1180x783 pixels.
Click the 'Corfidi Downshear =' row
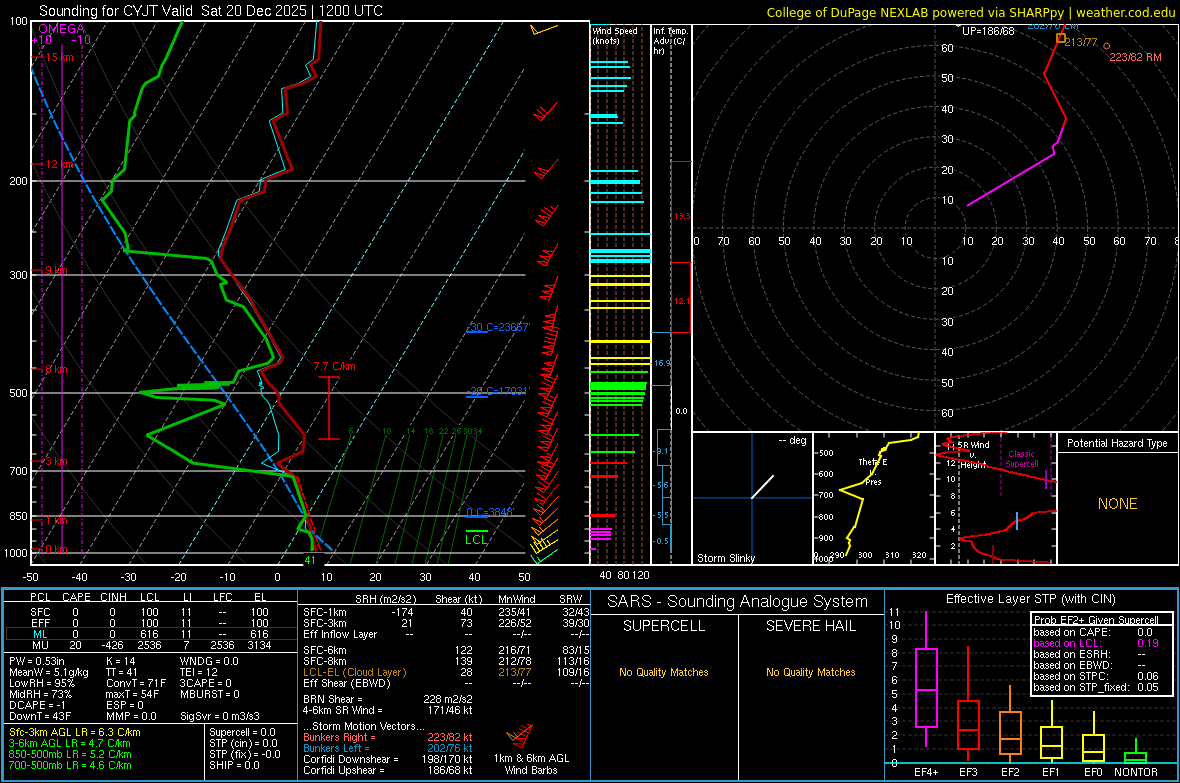point(388,760)
